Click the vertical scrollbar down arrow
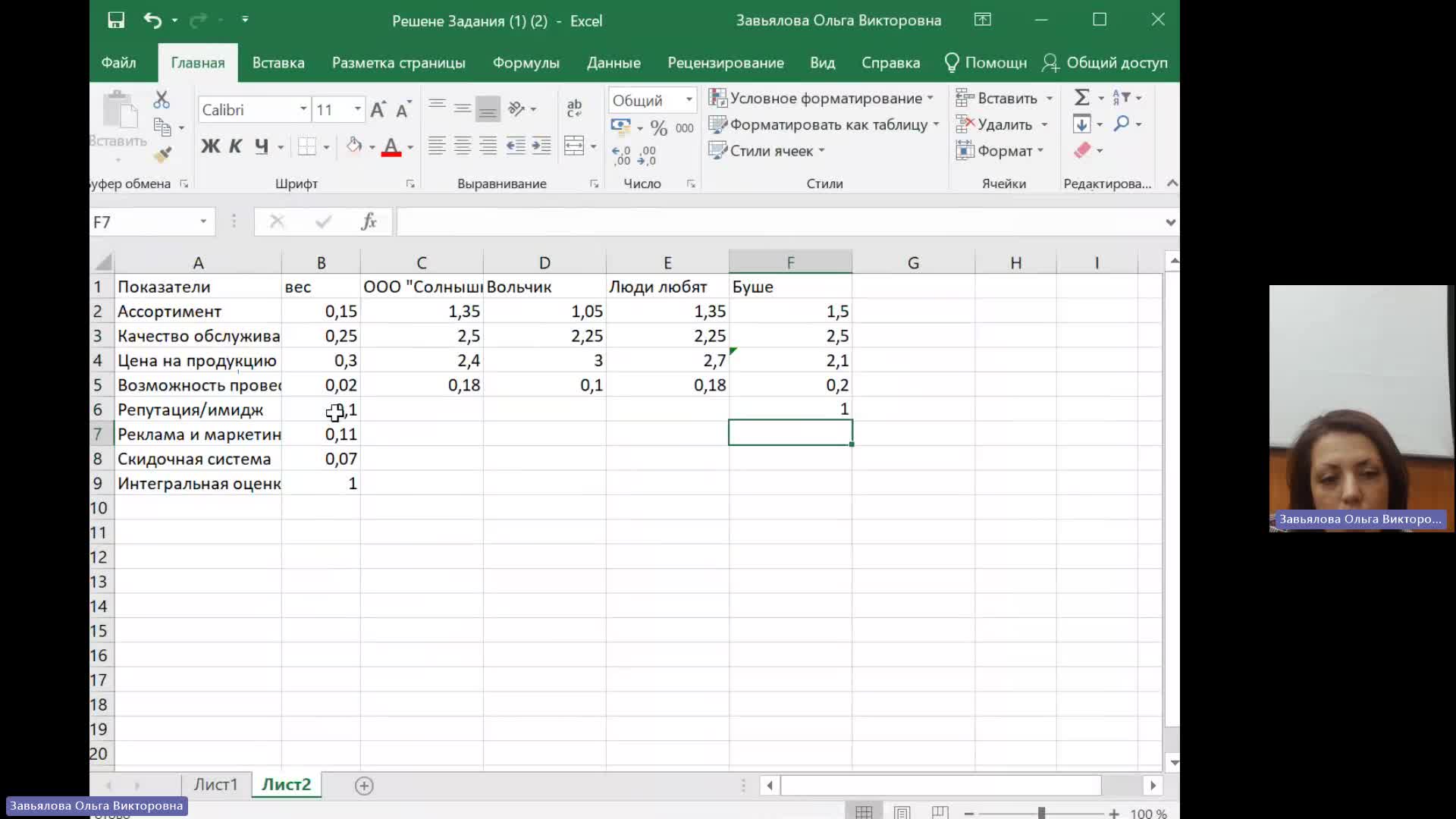The height and width of the screenshot is (819, 1456). tap(1174, 763)
